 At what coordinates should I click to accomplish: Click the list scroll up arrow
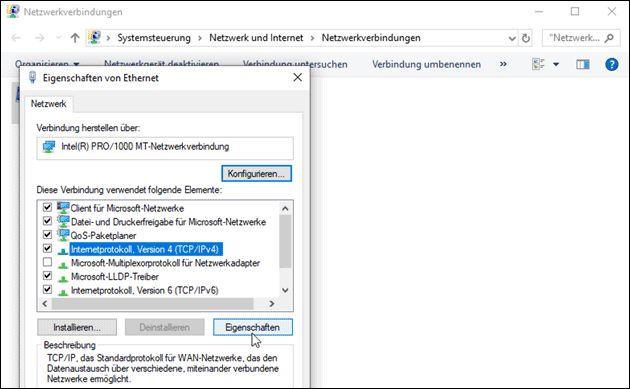(285, 208)
